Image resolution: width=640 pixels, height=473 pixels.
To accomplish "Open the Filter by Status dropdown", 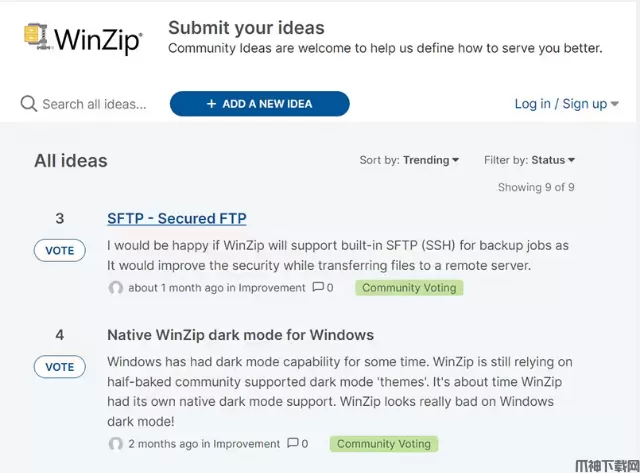I will click(x=529, y=160).
